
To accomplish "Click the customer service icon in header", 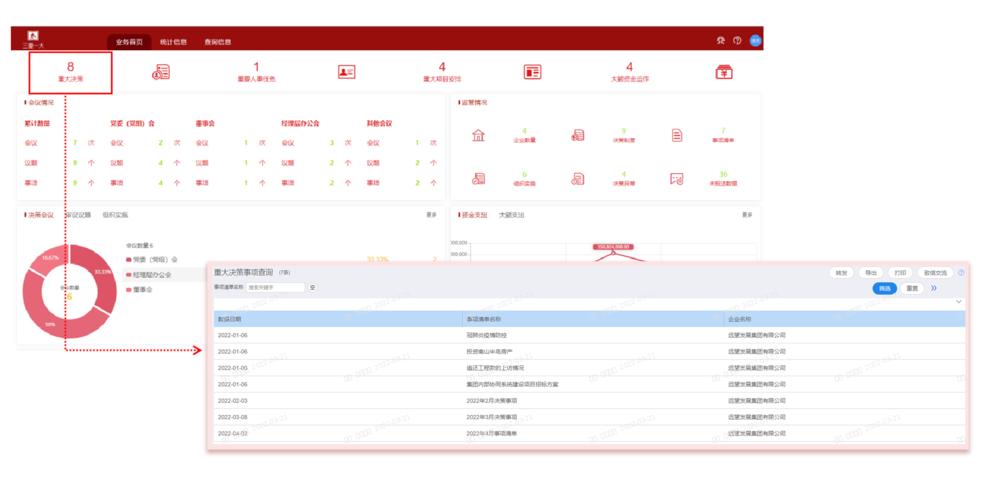I will [x=720, y=41].
